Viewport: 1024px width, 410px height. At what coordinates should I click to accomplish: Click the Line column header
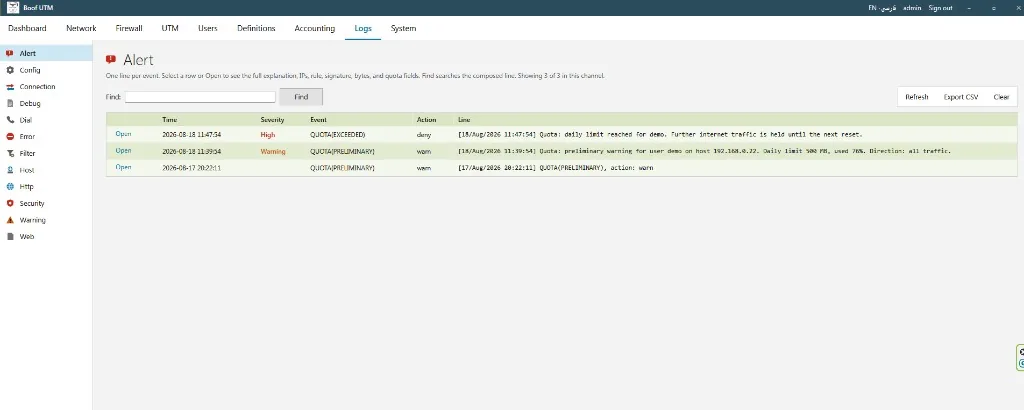pos(464,119)
